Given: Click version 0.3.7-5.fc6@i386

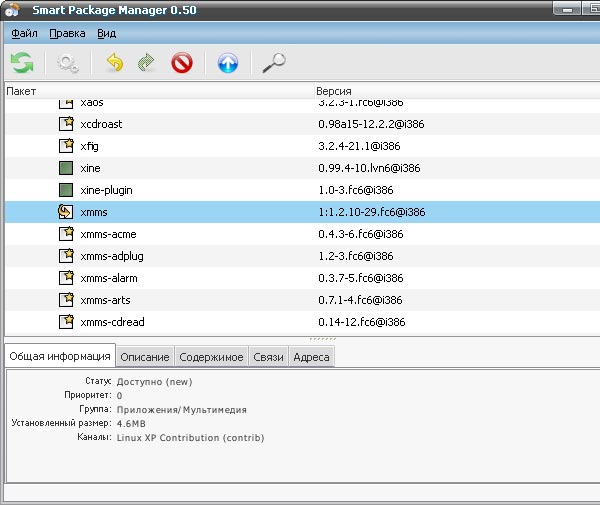Looking at the screenshot, I should [361, 278].
